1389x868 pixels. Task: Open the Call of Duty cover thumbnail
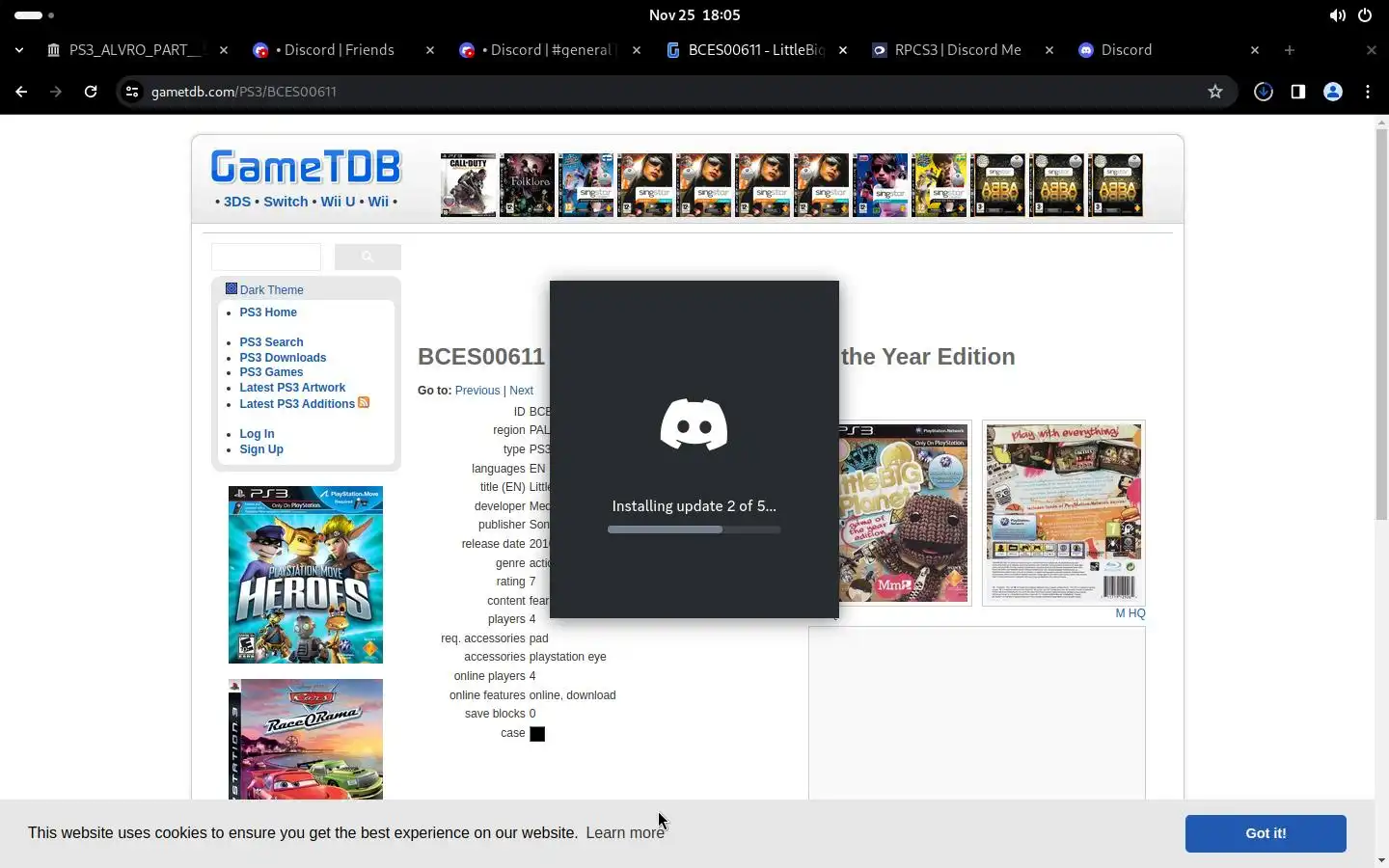(468, 185)
